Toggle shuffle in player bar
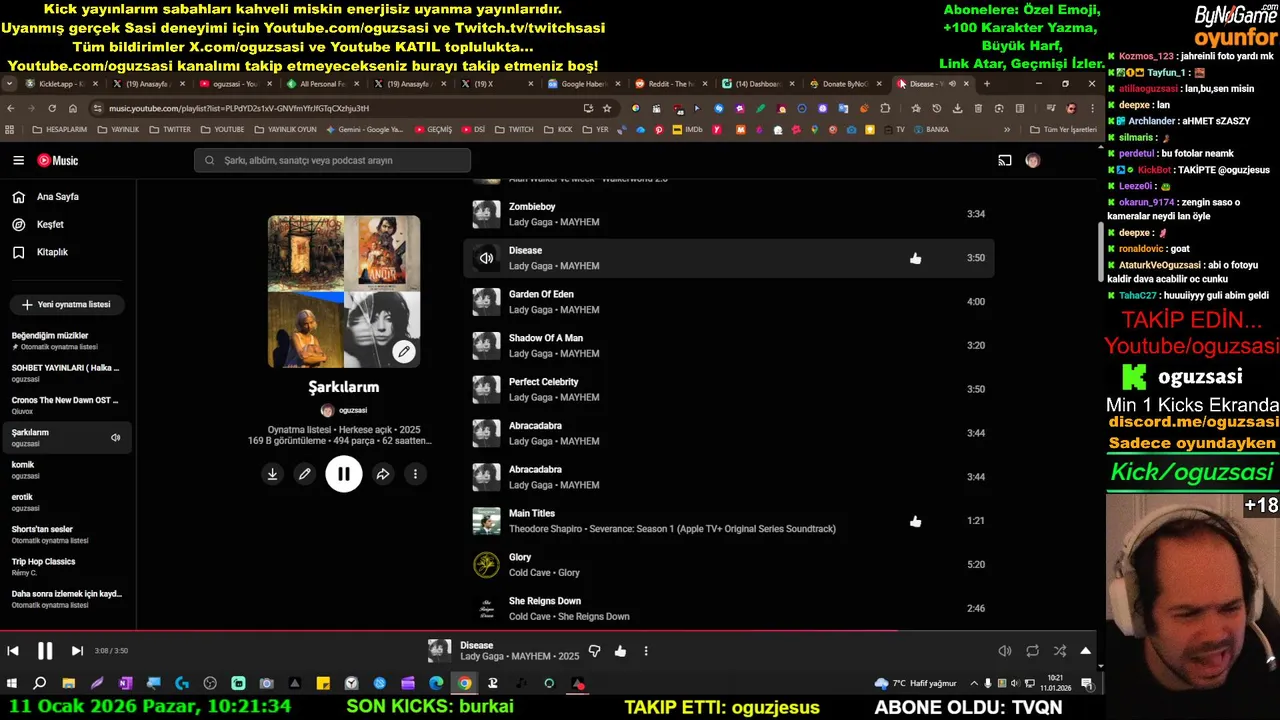Image resolution: width=1280 pixels, height=720 pixels. [1059, 651]
